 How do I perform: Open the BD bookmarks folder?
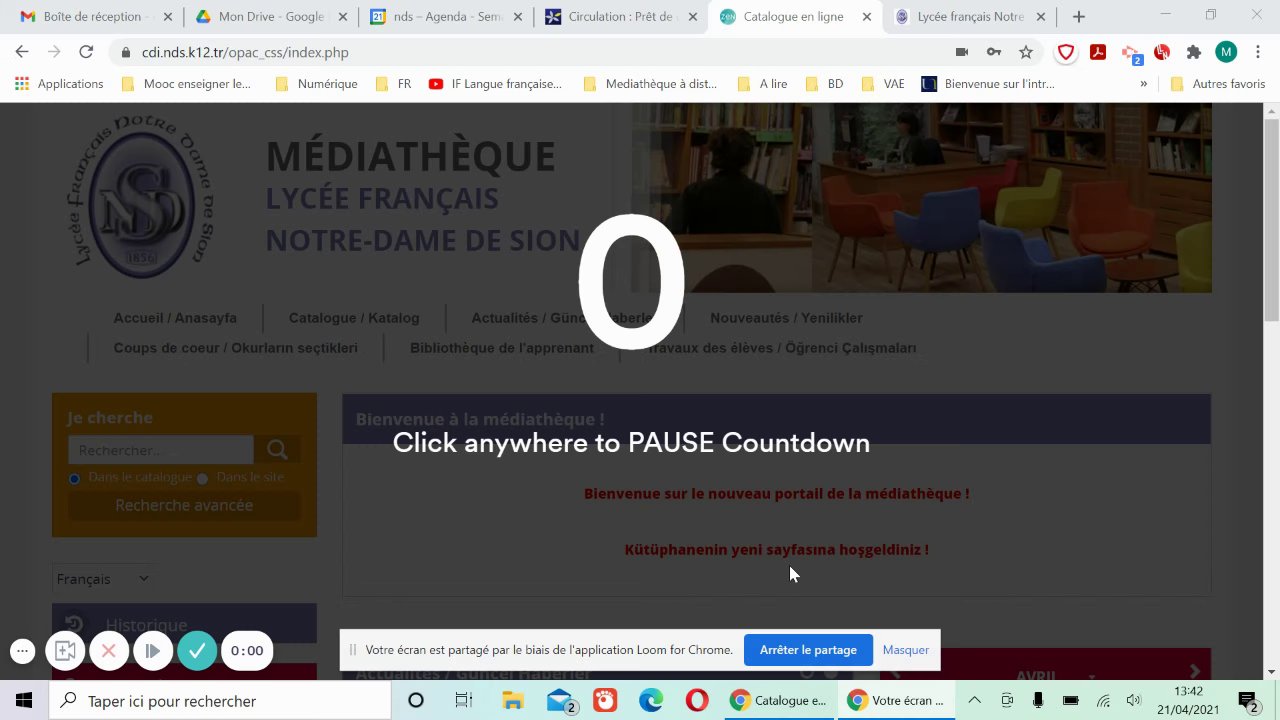click(x=823, y=84)
